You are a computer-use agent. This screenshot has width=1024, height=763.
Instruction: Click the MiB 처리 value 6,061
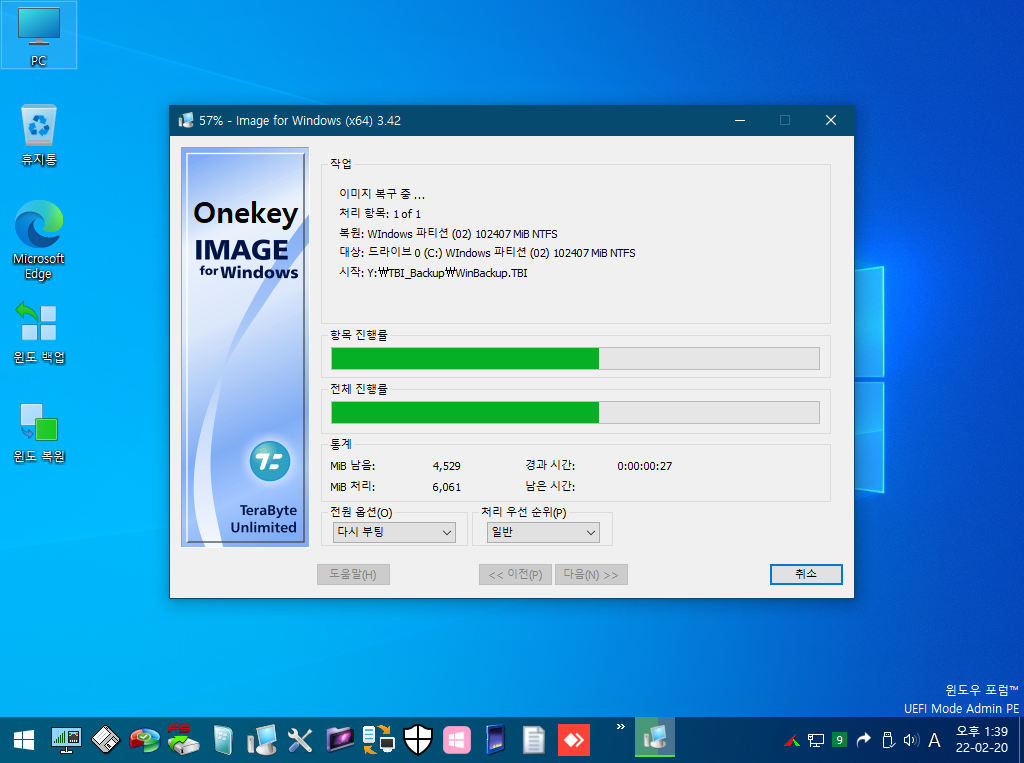click(x=447, y=487)
